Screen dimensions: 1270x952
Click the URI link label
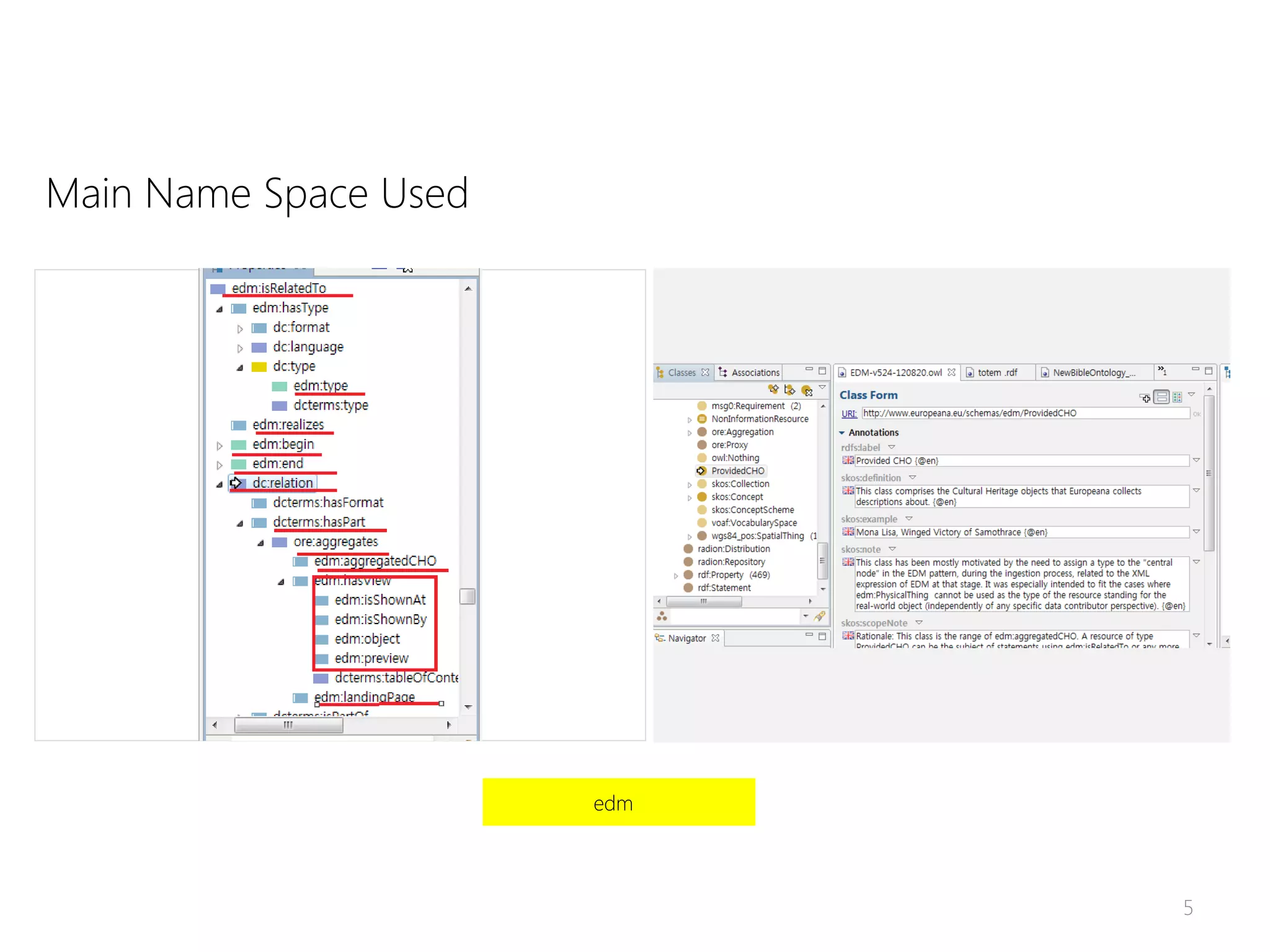(849, 413)
